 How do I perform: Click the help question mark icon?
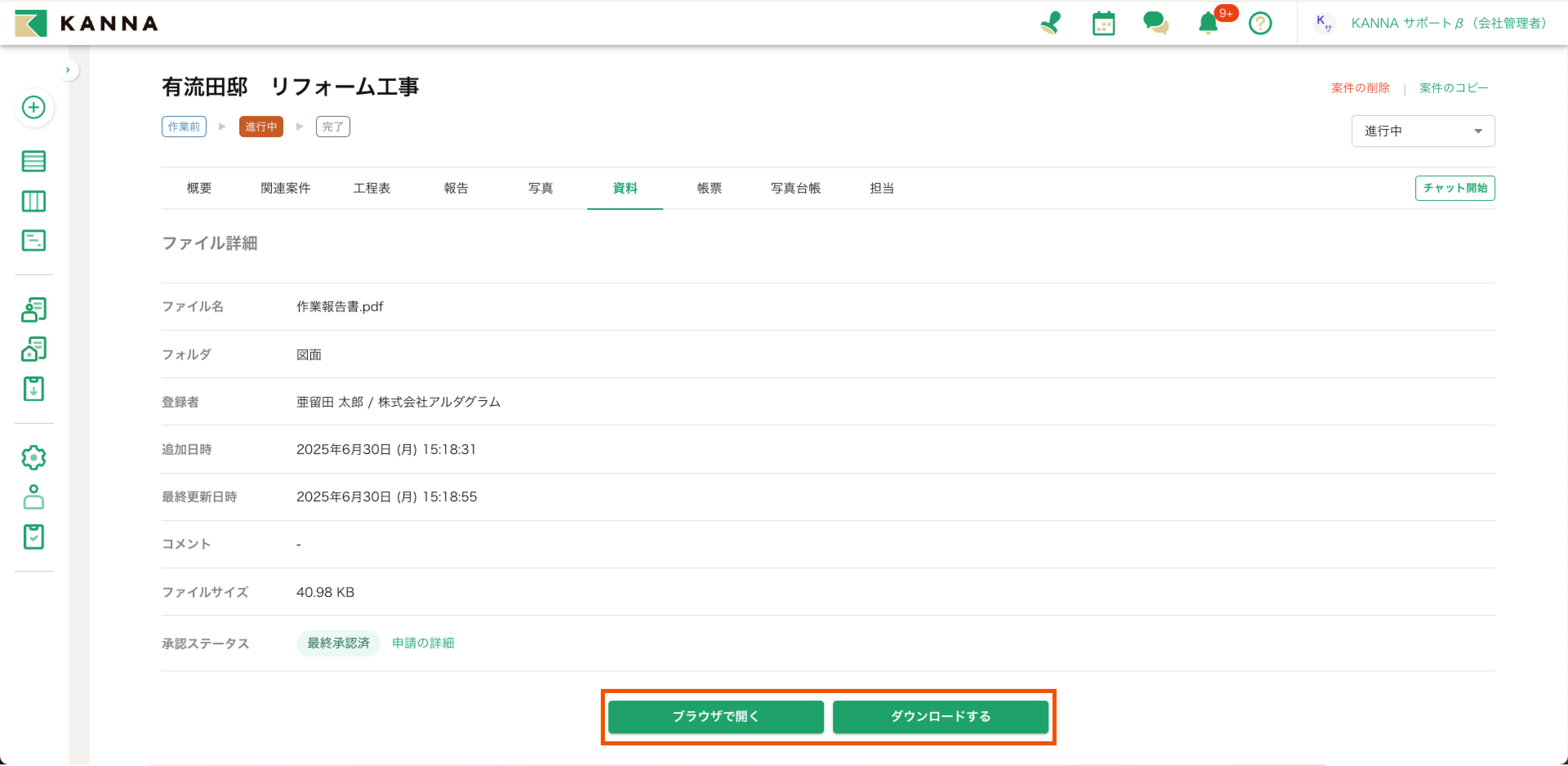pos(1260,24)
